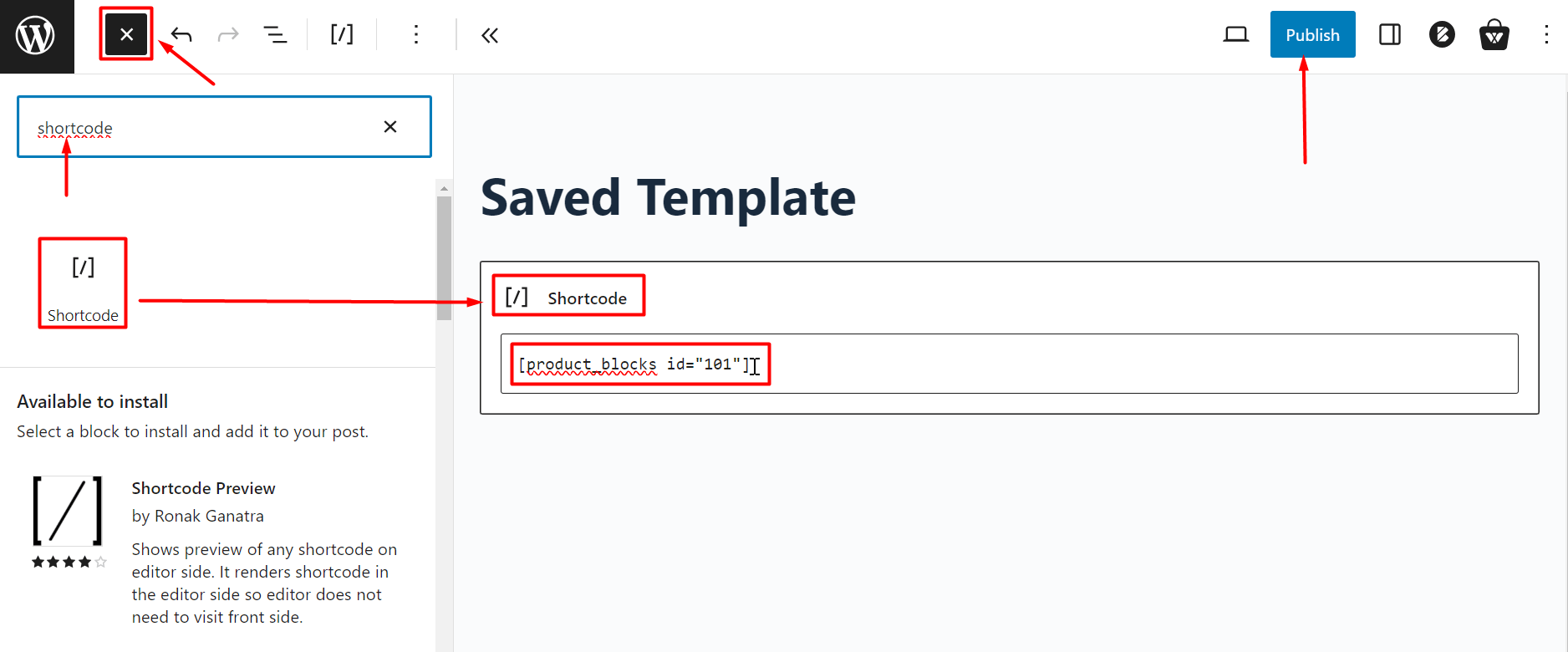
Task: Click the WordPress logo icon
Action: click(x=37, y=35)
